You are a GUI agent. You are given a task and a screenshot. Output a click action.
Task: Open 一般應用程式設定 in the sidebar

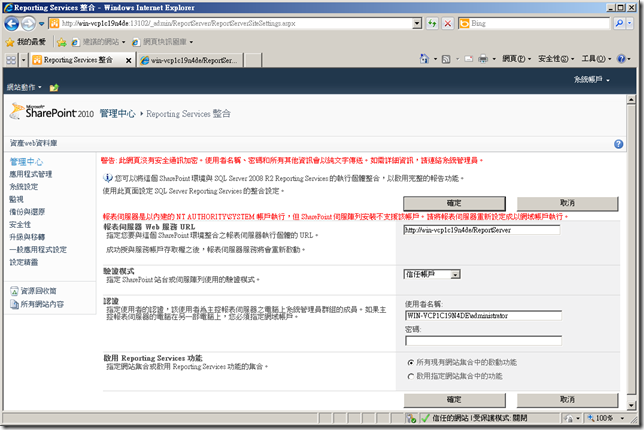coord(38,250)
